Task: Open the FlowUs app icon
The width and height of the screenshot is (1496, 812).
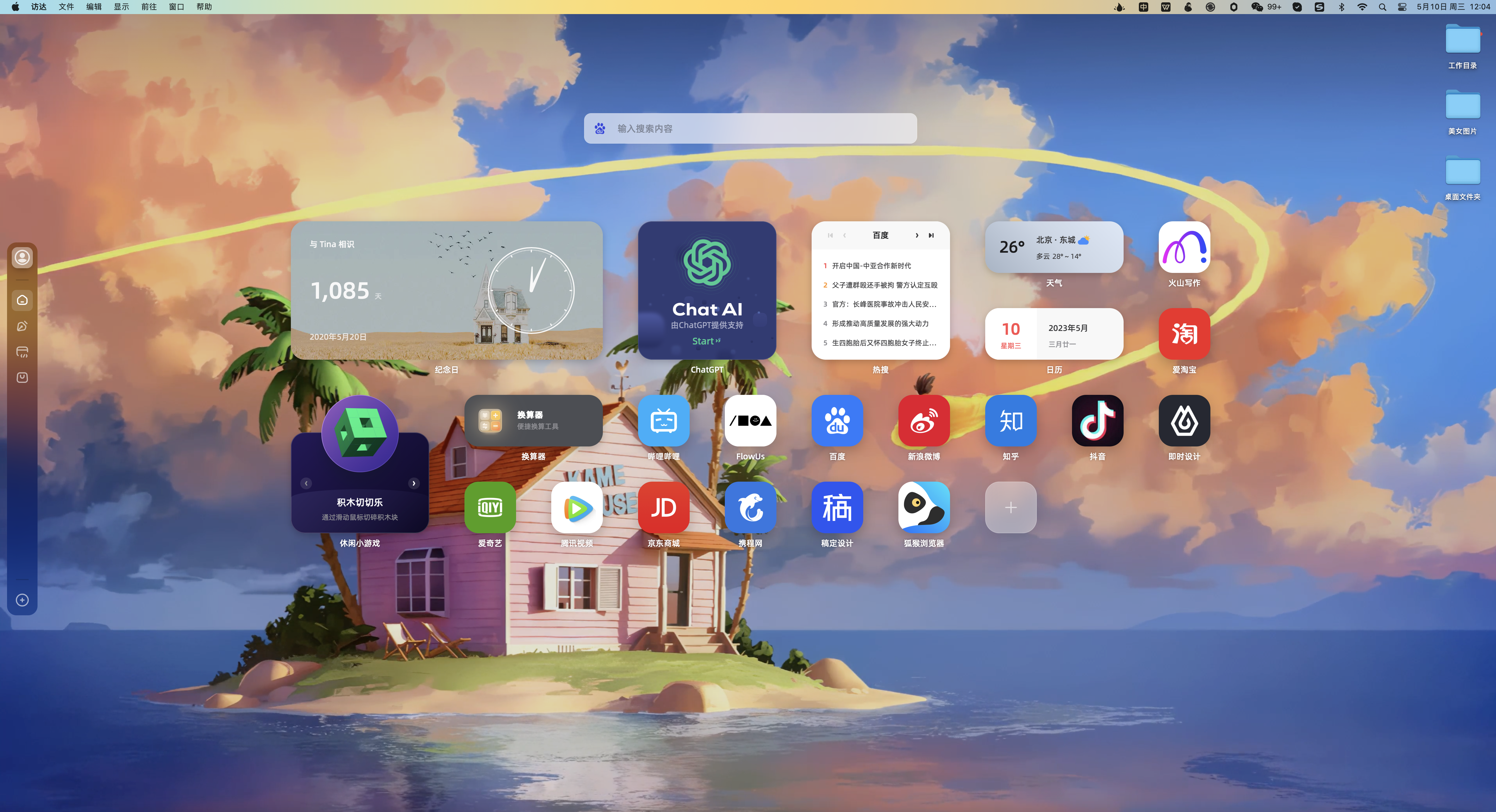Action: tap(750, 421)
